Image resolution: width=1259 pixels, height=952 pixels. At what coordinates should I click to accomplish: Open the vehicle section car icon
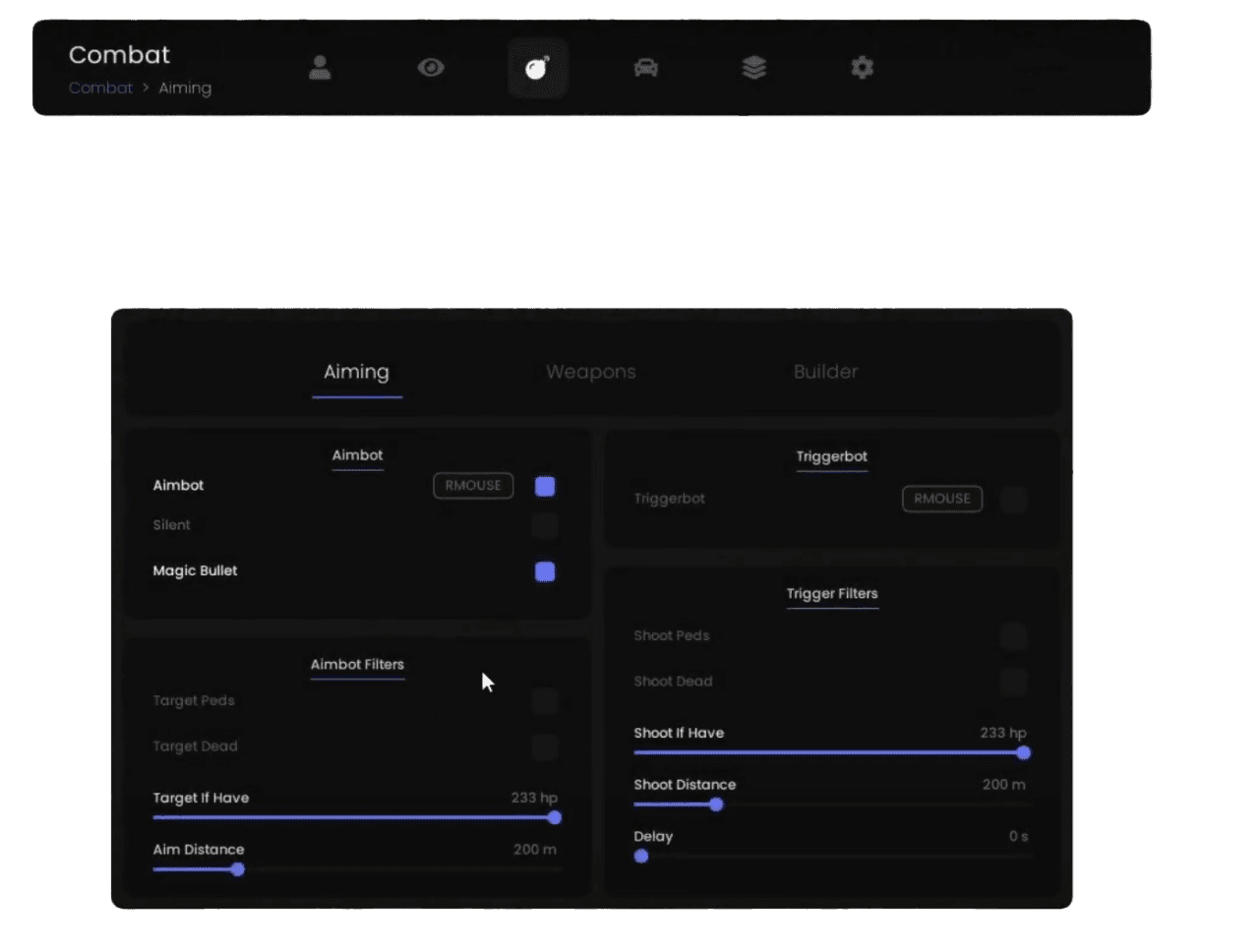(645, 67)
